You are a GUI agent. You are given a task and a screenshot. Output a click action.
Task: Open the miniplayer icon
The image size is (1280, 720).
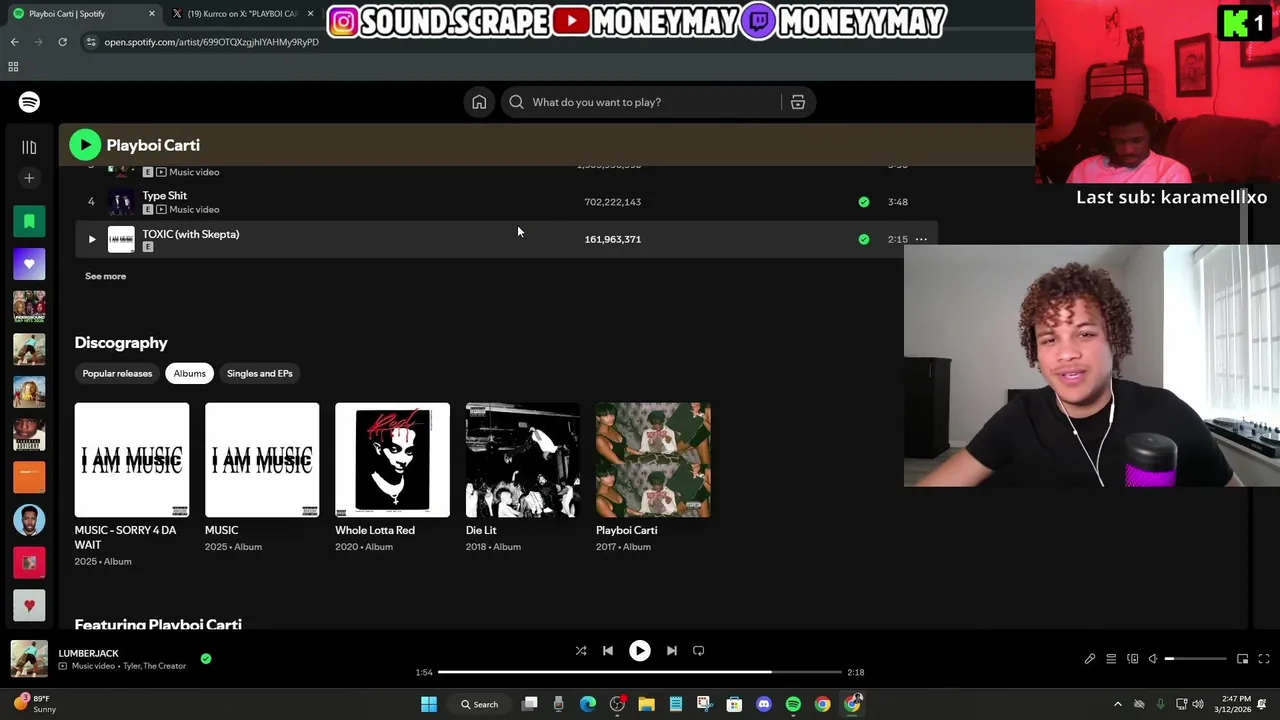tap(1243, 659)
